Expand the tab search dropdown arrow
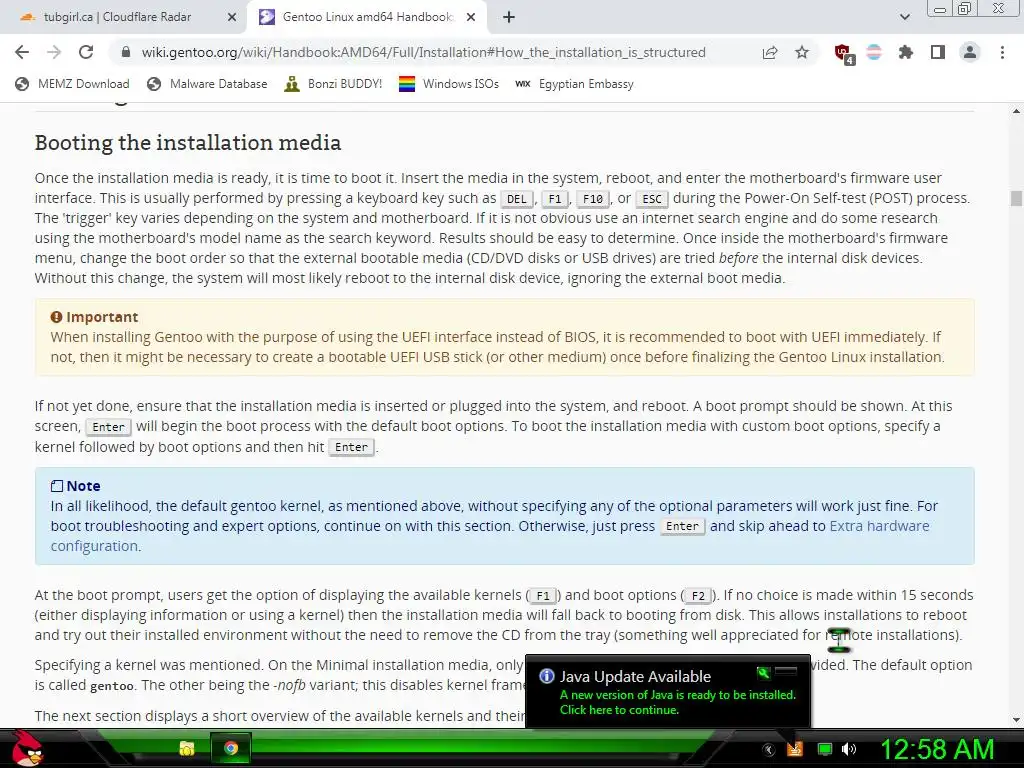Viewport: 1024px width, 768px height. (x=904, y=17)
